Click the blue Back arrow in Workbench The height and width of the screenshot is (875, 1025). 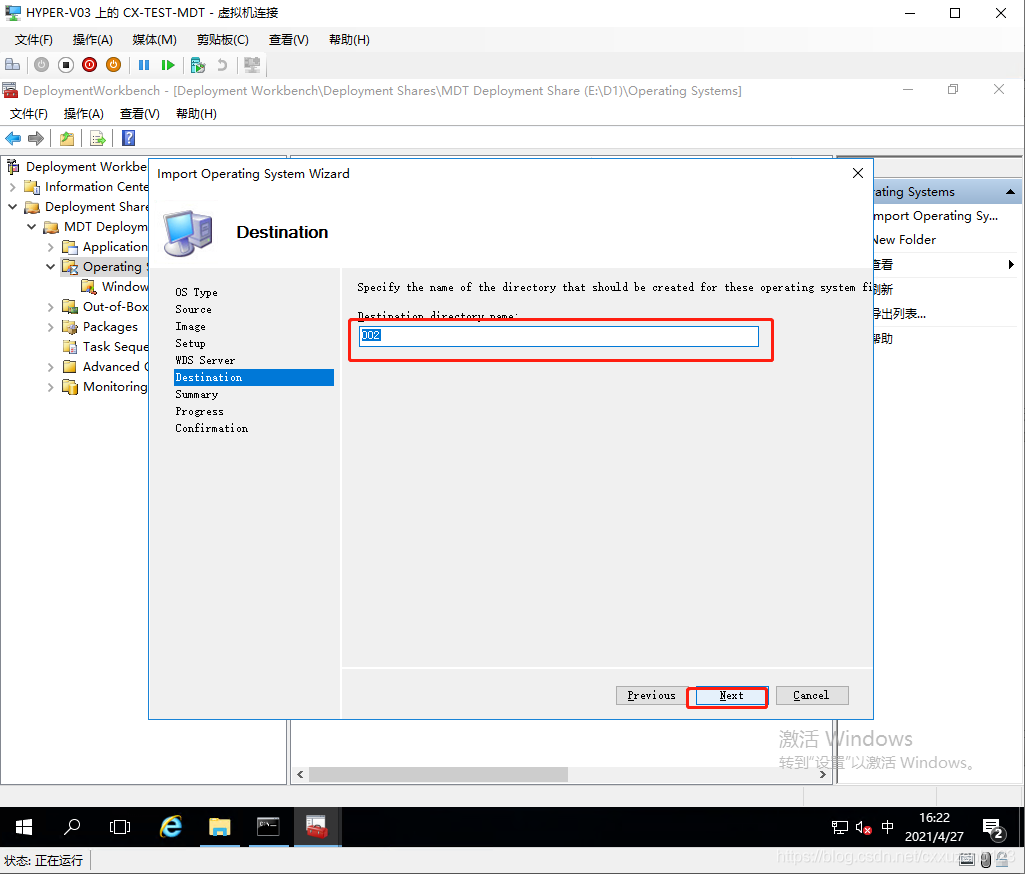[13, 138]
